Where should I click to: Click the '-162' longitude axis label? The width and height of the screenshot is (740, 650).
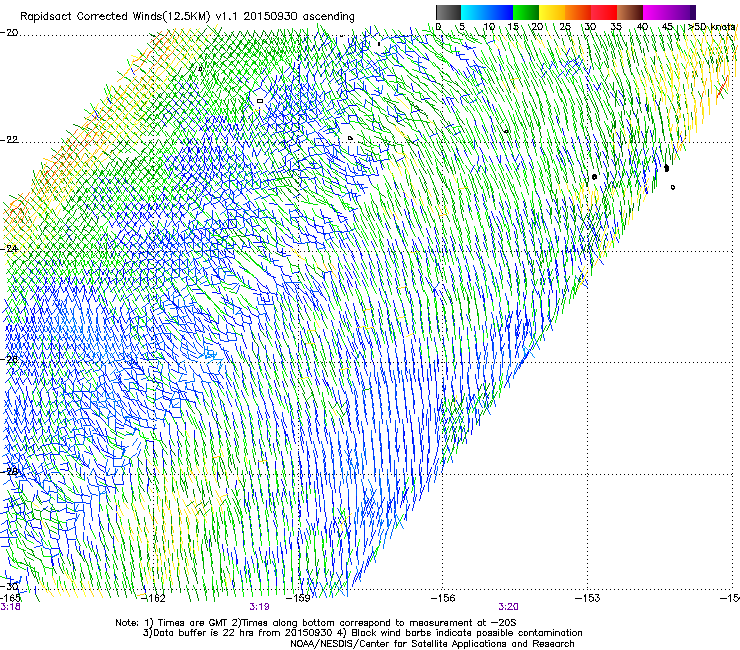[x=154, y=599]
